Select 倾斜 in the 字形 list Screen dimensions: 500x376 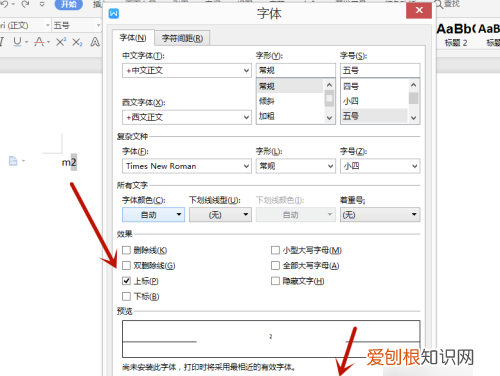click(290, 101)
